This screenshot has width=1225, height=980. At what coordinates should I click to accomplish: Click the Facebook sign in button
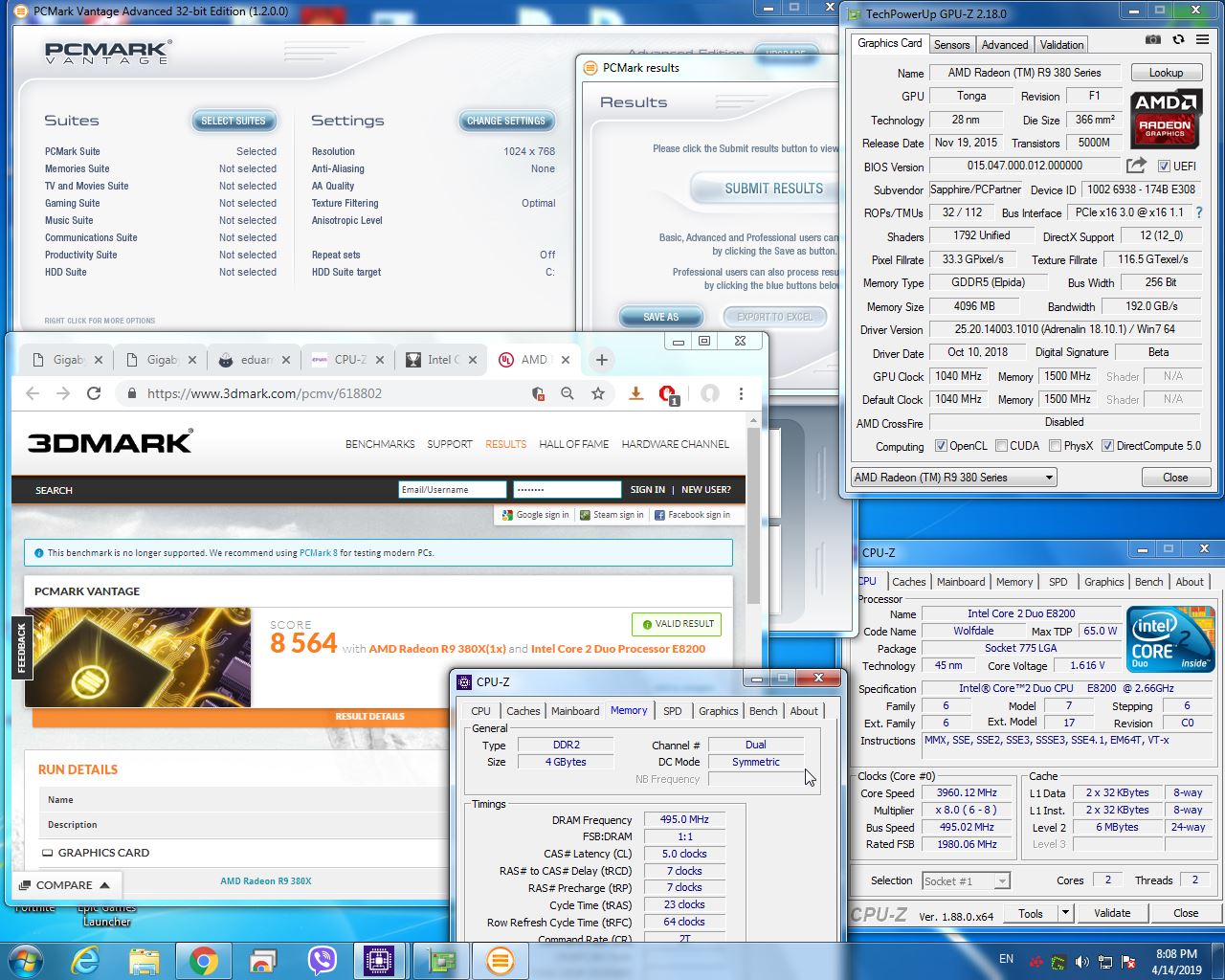coord(692,515)
